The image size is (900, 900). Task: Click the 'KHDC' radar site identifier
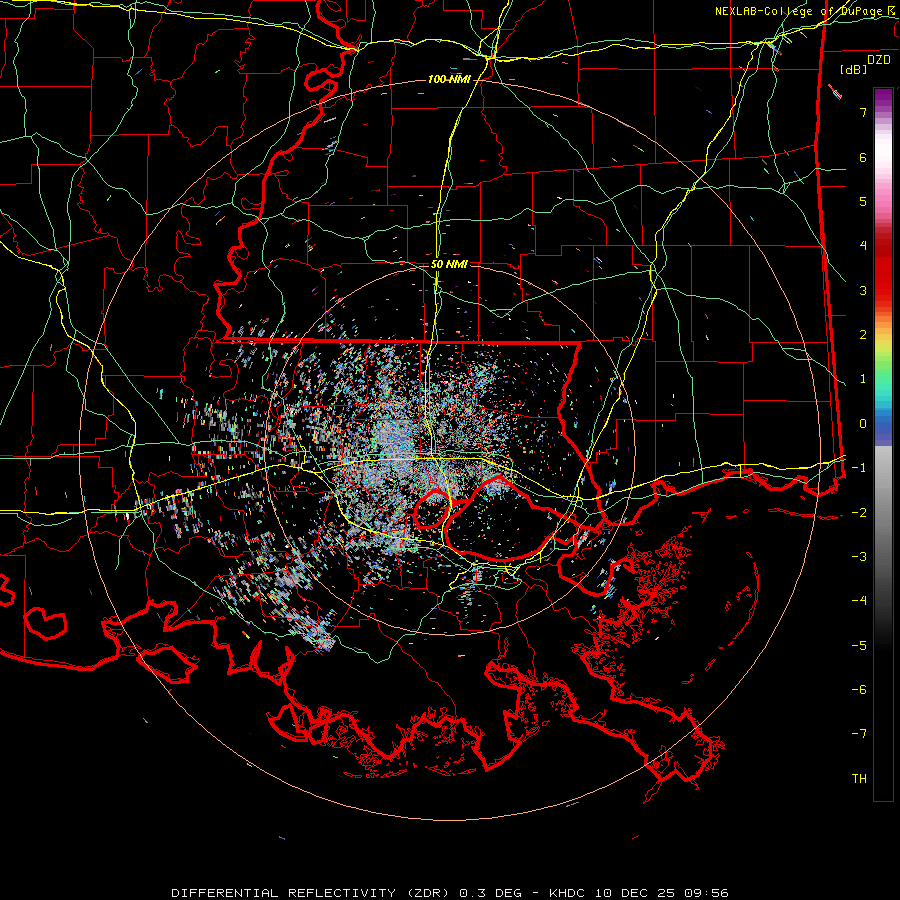click(x=567, y=893)
